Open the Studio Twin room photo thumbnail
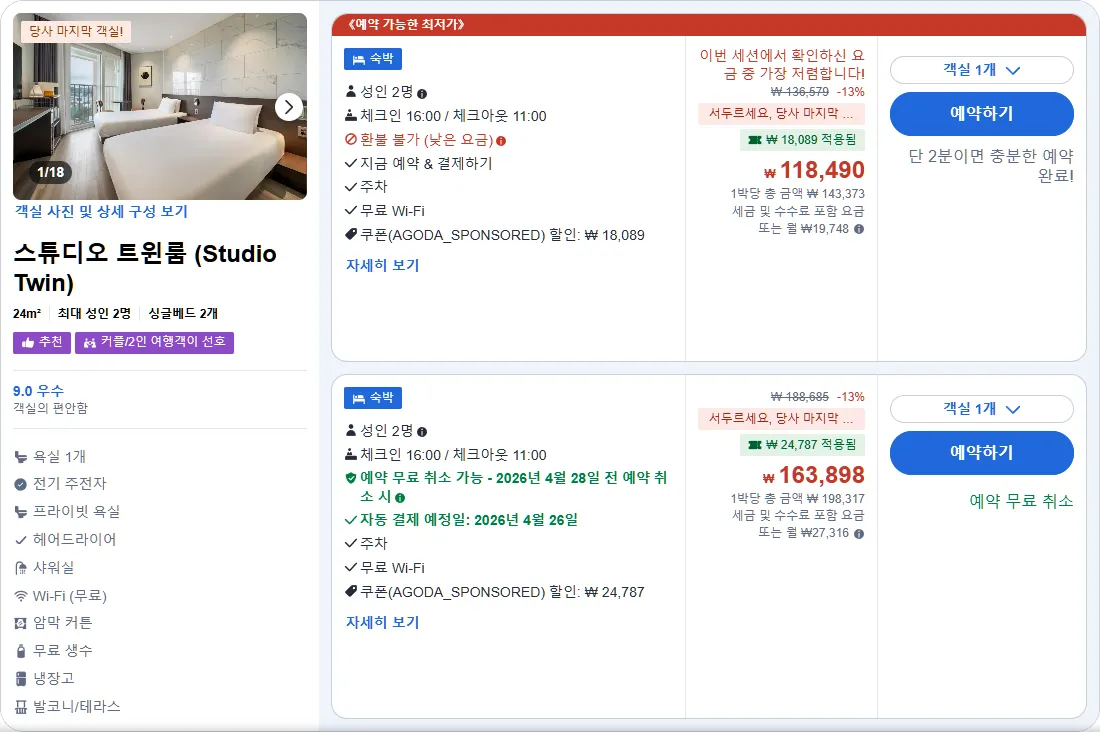Viewport: 1100px width, 732px height. [x=160, y=107]
